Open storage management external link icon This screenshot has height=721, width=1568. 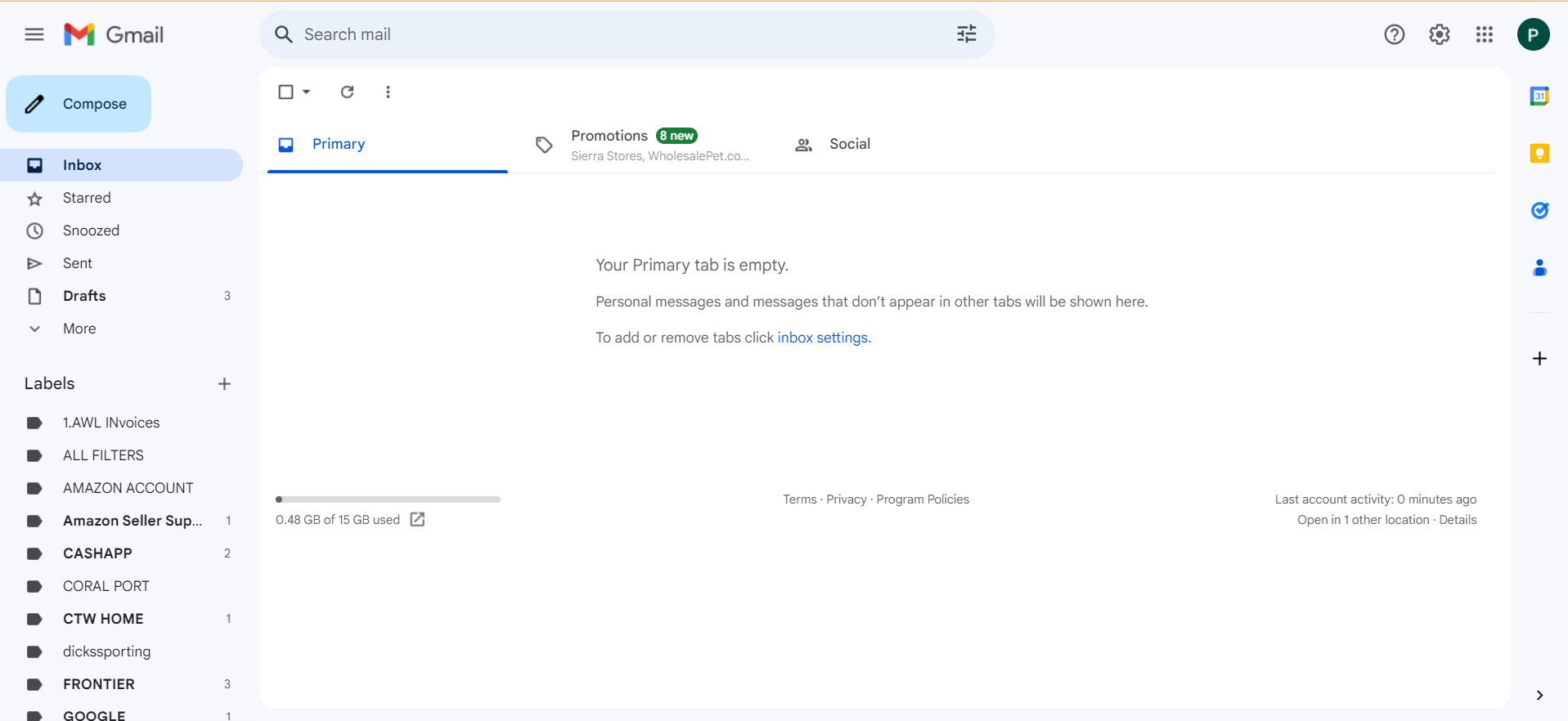click(x=417, y=519)
